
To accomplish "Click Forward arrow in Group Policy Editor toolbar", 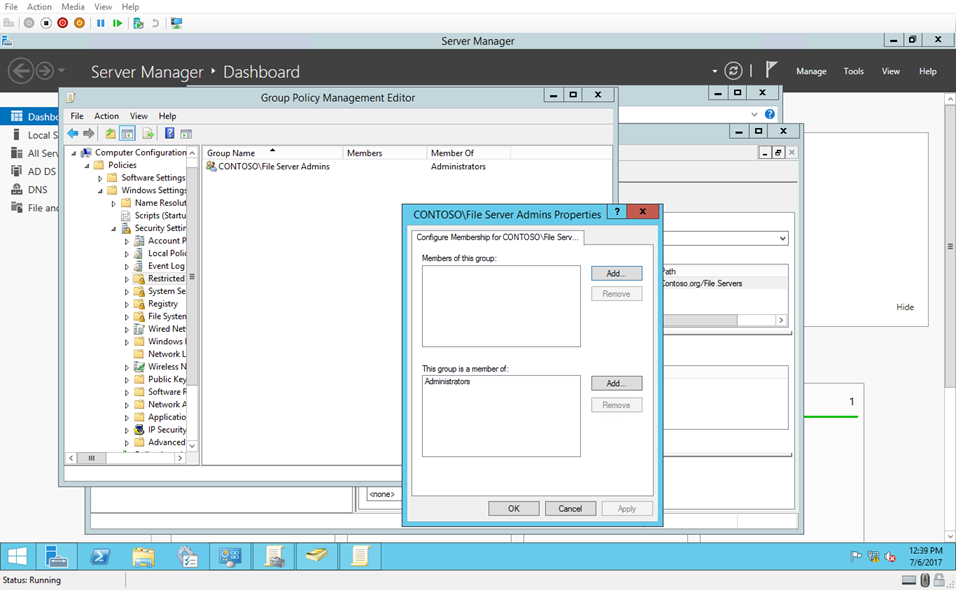I will tap(89, 133).
